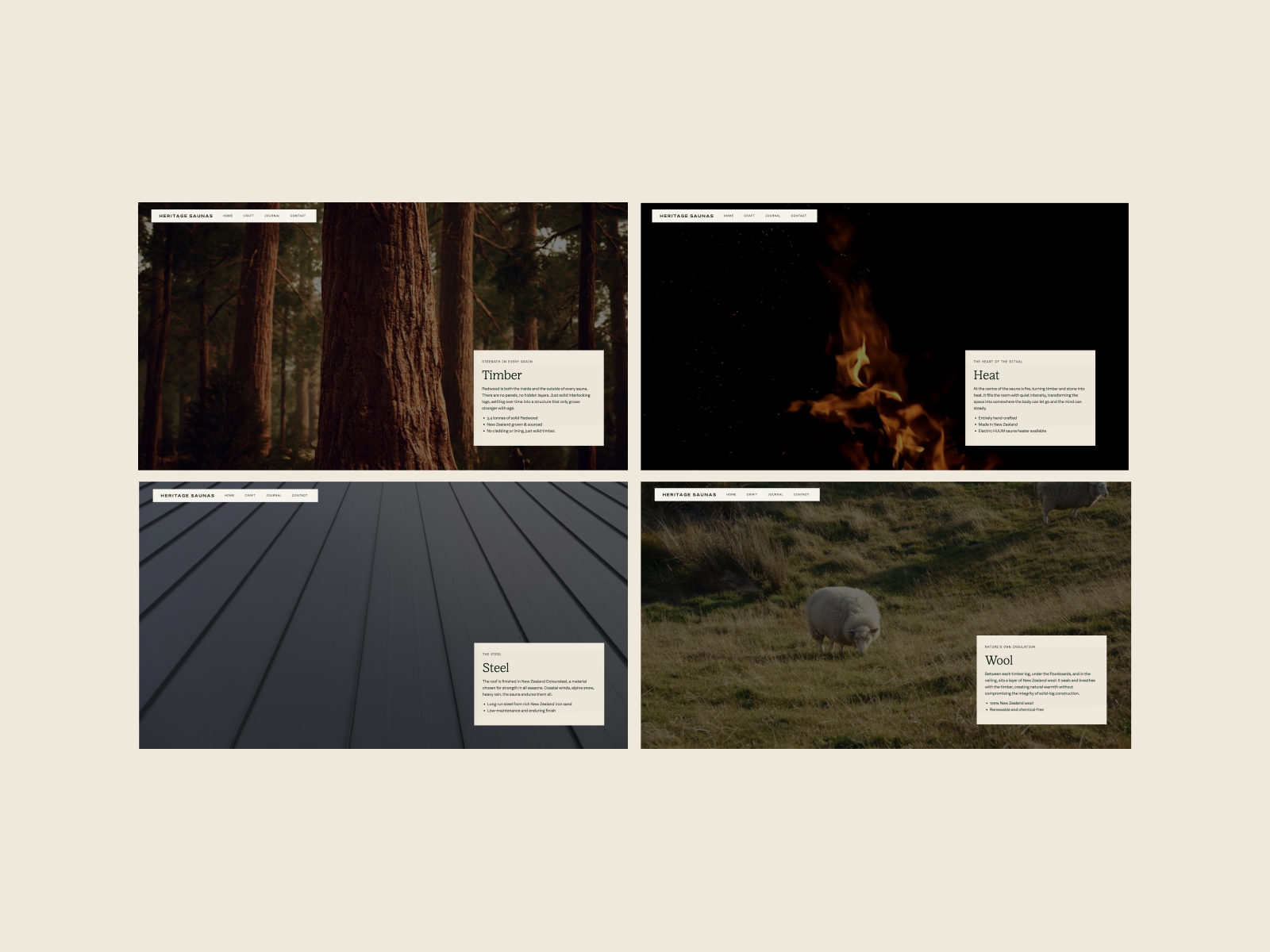Click the large redwood trunk in Timber photo
Viewport: 1270px width, 952px height.
click(385, 336)
